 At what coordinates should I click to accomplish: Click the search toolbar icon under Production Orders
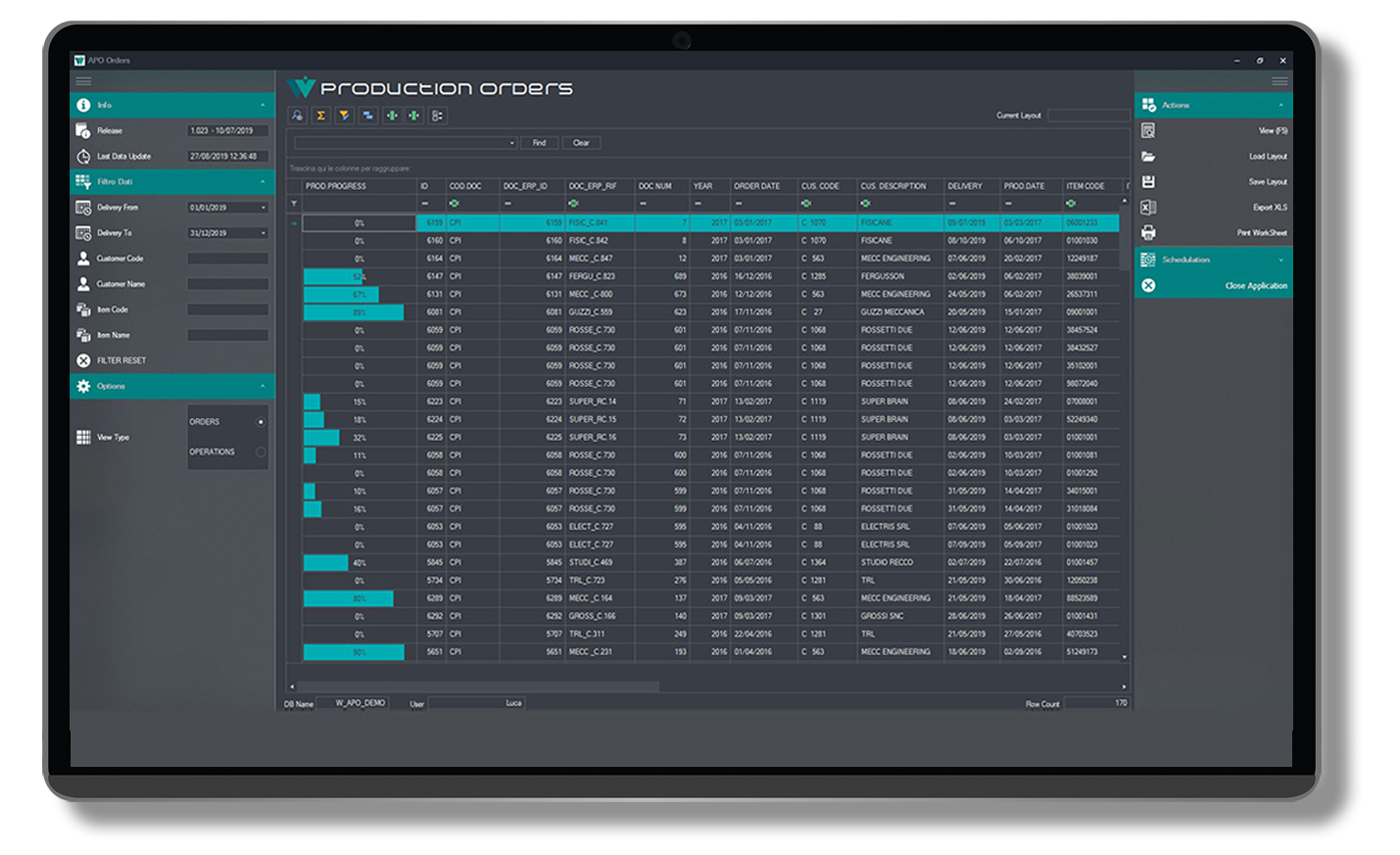click(297, 116)
